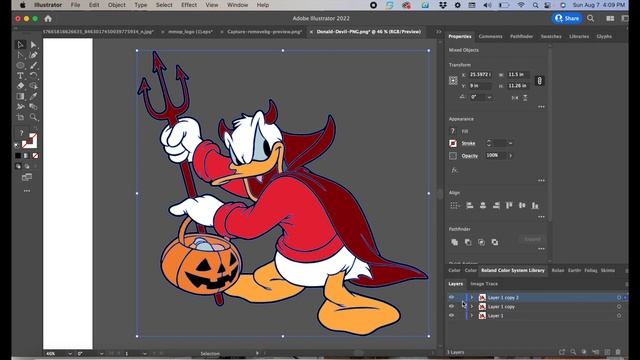
Task: Select the Shape Builder tool
Action: (x=33, y=86)
